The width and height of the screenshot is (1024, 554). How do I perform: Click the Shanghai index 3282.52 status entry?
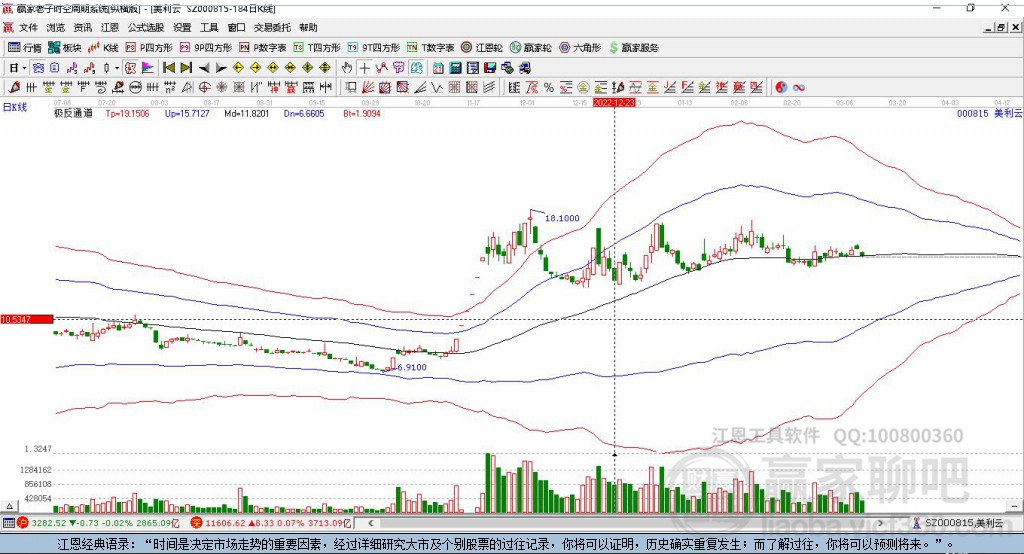click(98, 523)
